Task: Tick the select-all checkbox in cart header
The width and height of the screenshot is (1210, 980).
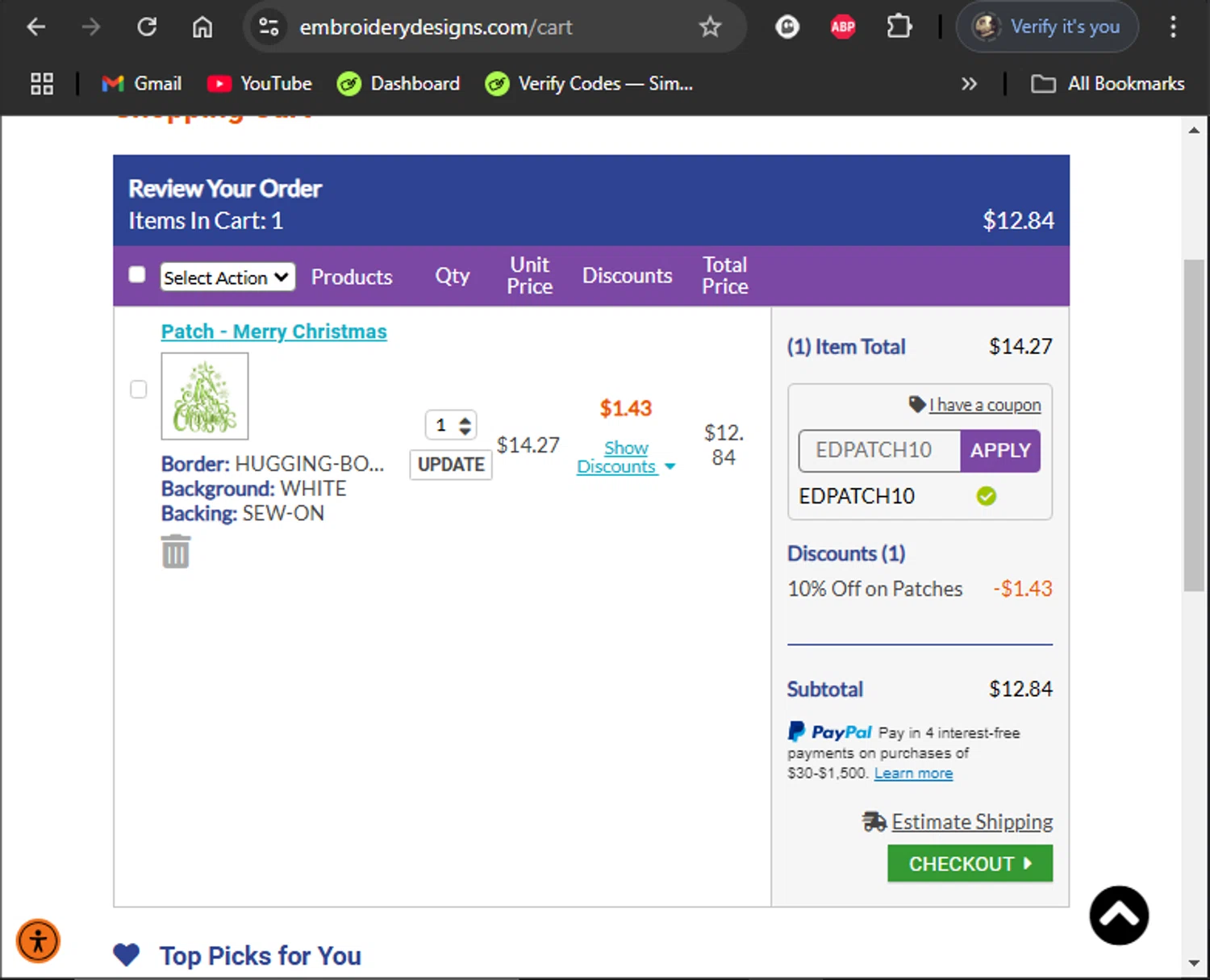Action: pos(137,275)
